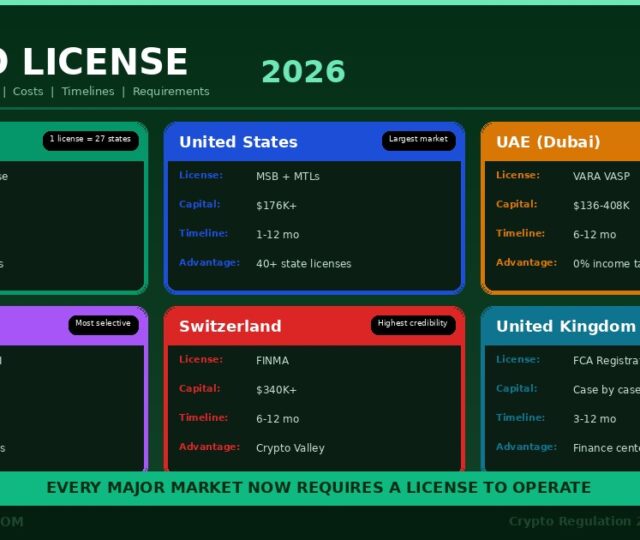Click '$176K+' capital value
Viewport: 640px width, 540px height.
pos(276,205)
